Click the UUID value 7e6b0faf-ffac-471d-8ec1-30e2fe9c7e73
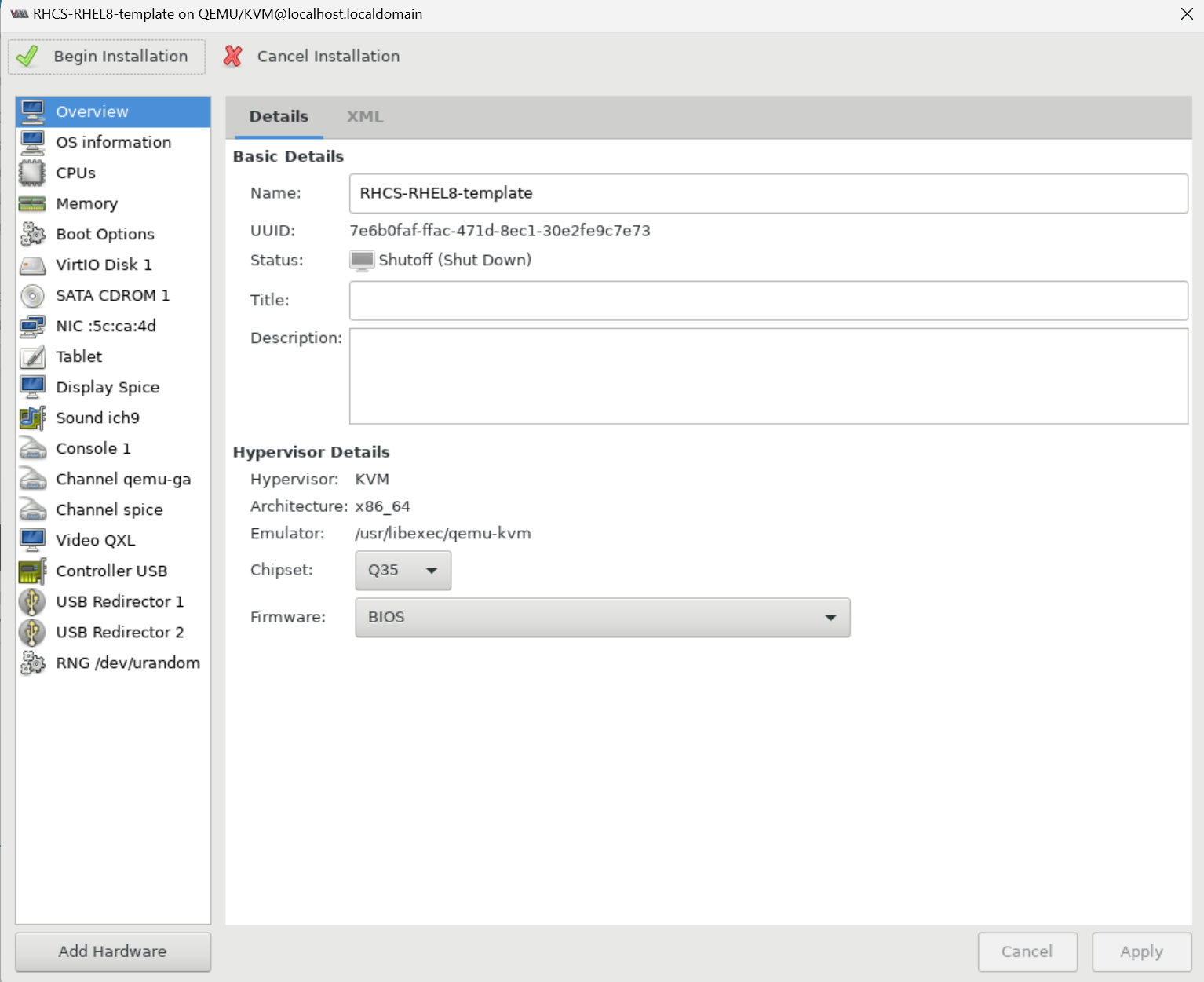Image resolution: width=1204 pixels, height=982 pixels. [500, 231]
